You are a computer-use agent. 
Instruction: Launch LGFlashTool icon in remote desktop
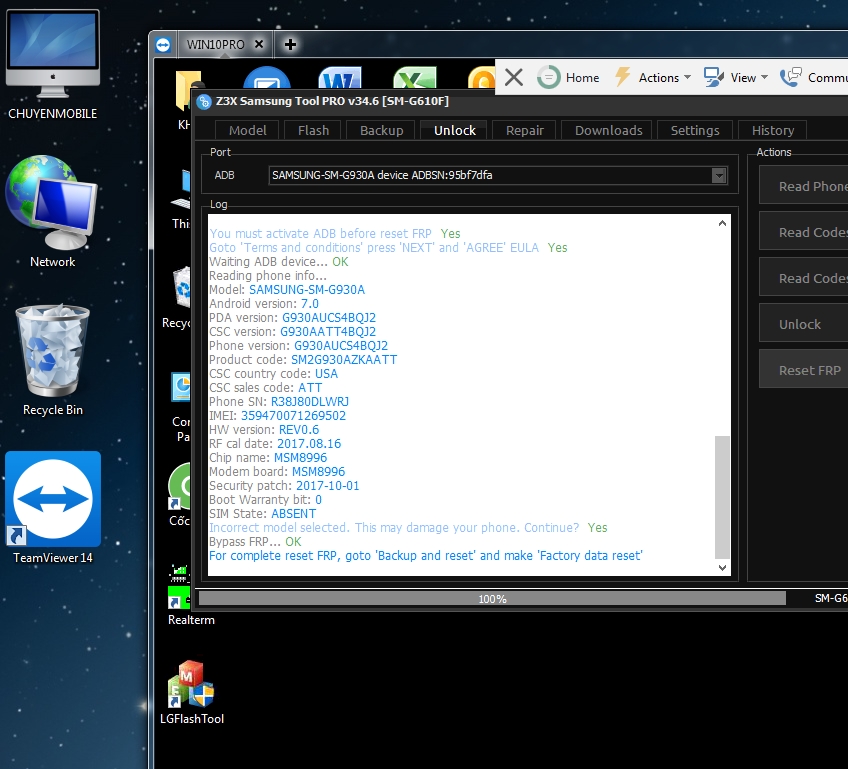(x=191, y=692)
